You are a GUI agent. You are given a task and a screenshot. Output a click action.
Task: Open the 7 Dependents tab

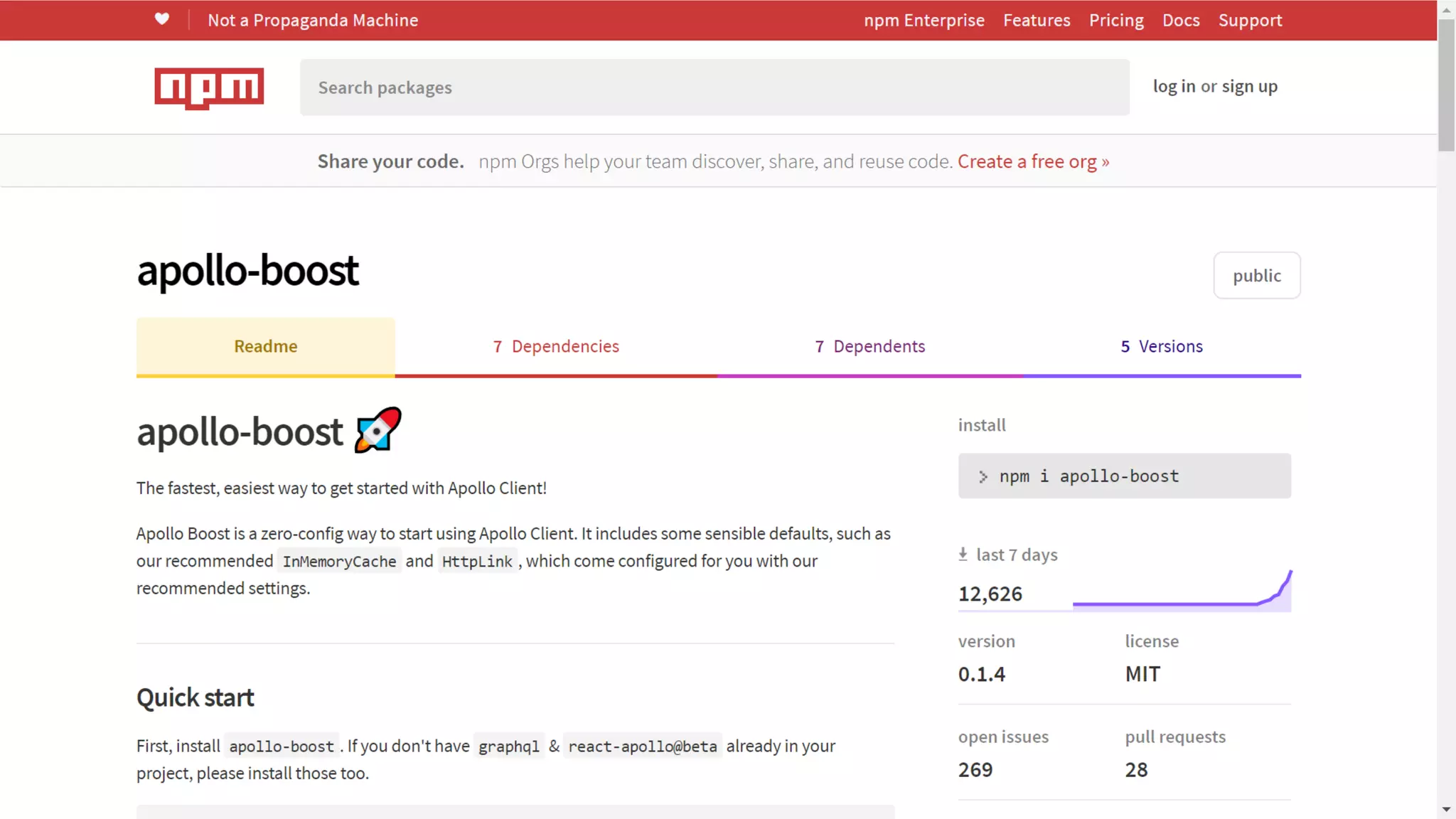click(x=869, y=346)
